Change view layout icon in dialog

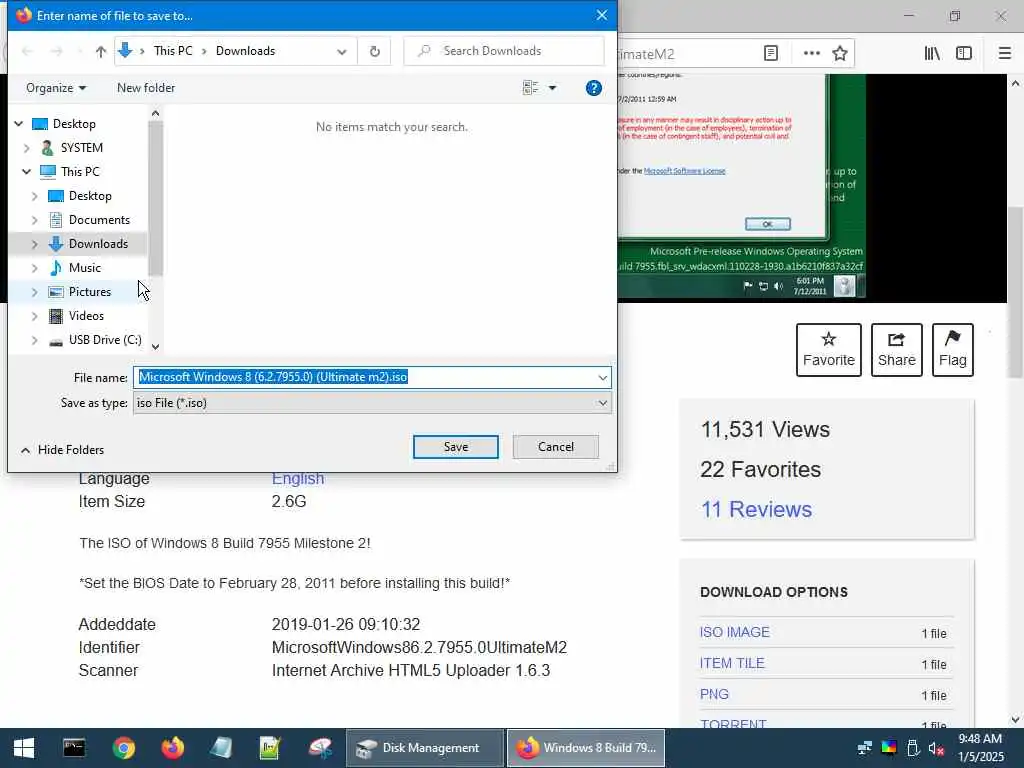531,88
